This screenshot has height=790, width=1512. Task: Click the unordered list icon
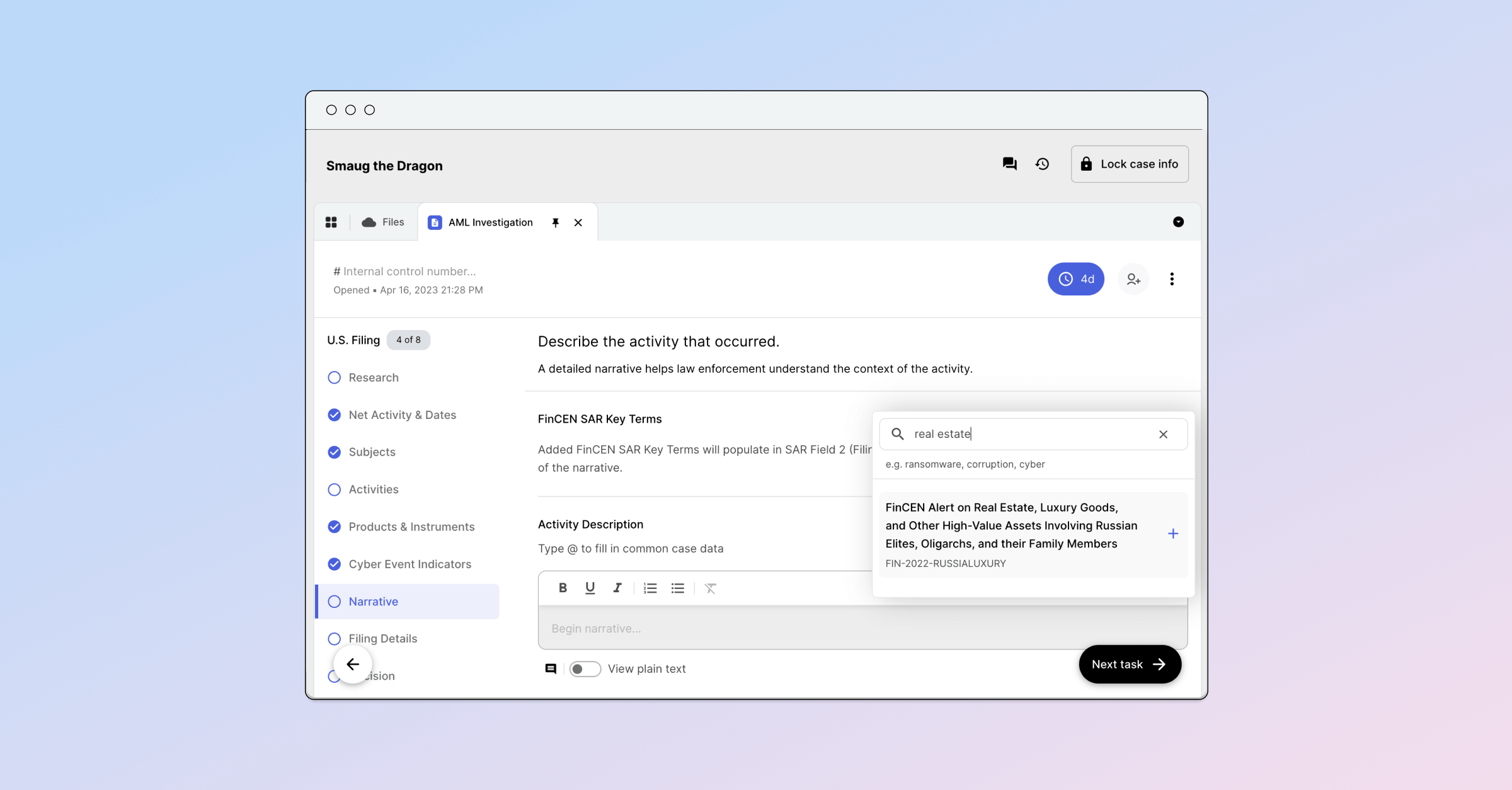point(678,588)
